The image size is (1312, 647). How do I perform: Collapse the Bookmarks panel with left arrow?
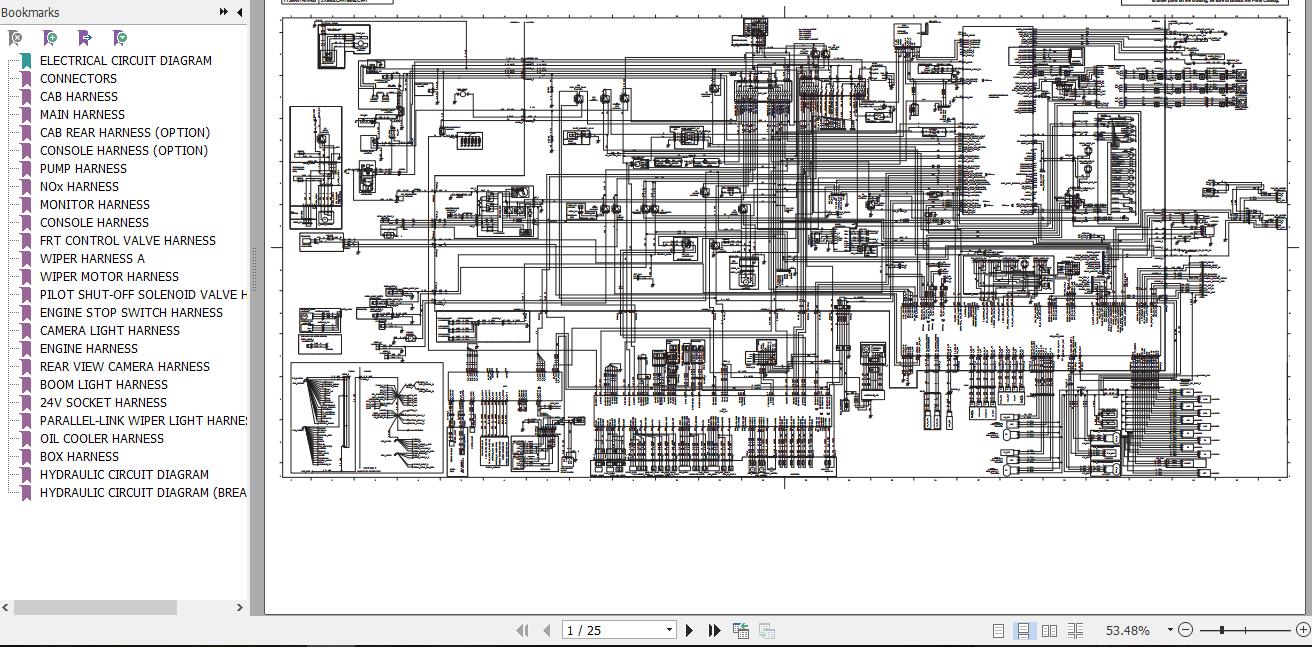coord(240,12)
